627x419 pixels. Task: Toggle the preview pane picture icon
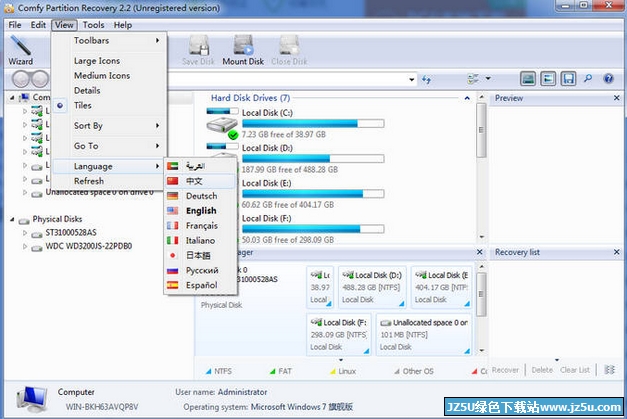(x=528, y=78)
